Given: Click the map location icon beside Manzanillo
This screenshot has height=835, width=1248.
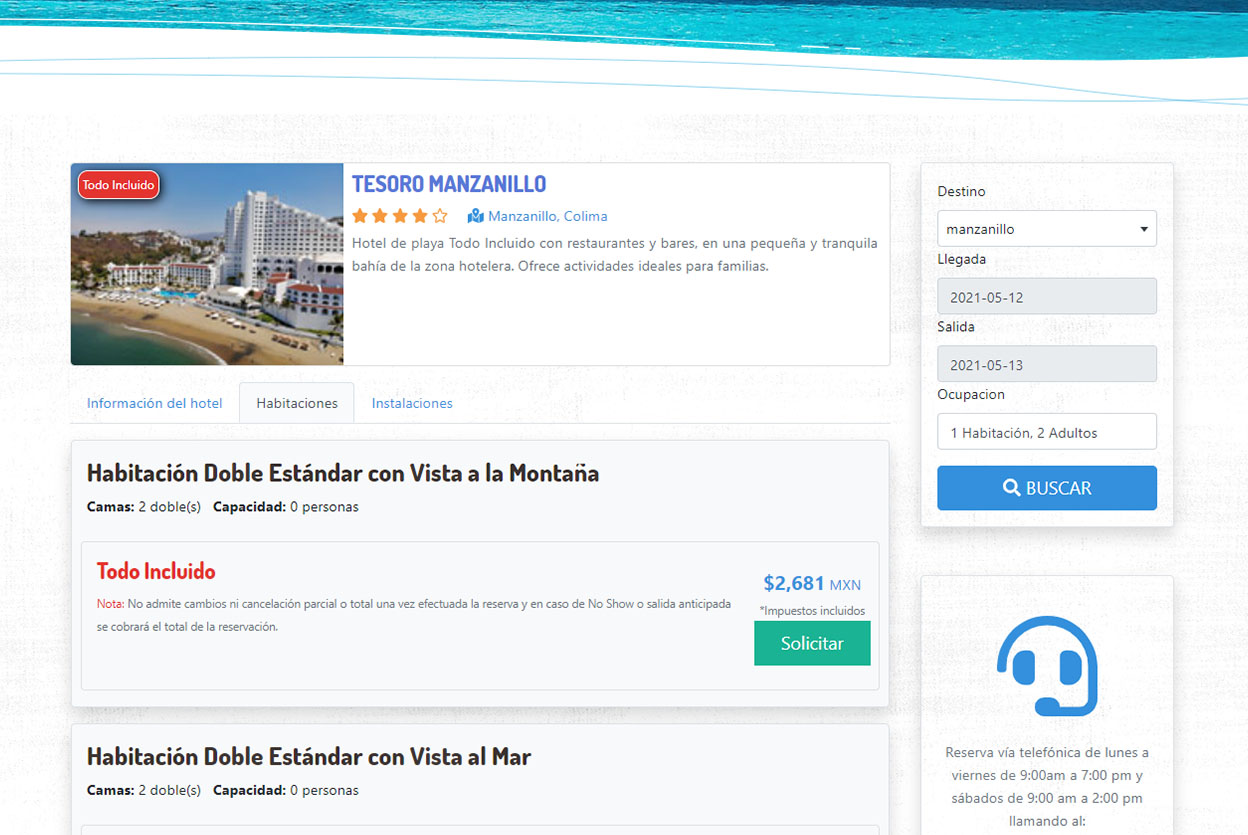Looking at the screenshot, I should point(476,216).
